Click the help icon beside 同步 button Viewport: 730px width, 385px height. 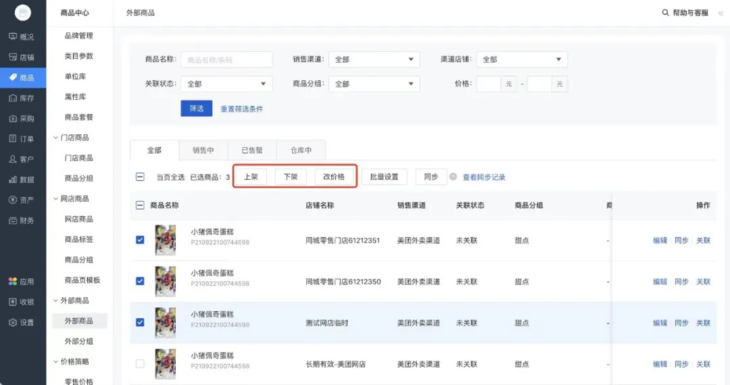click(x=453, y=177)
